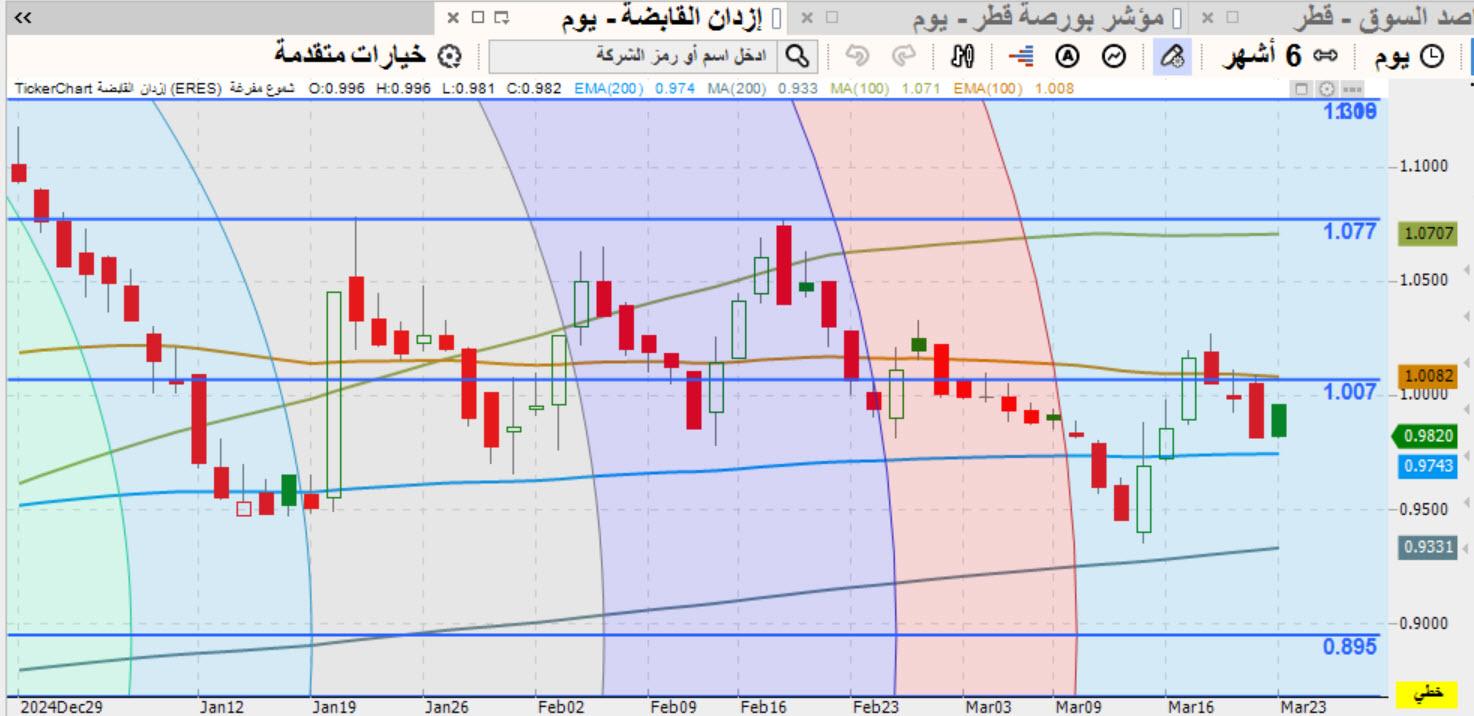
Task: Close the راصد السوق - قطر tab
Action: click(1207, 17)
